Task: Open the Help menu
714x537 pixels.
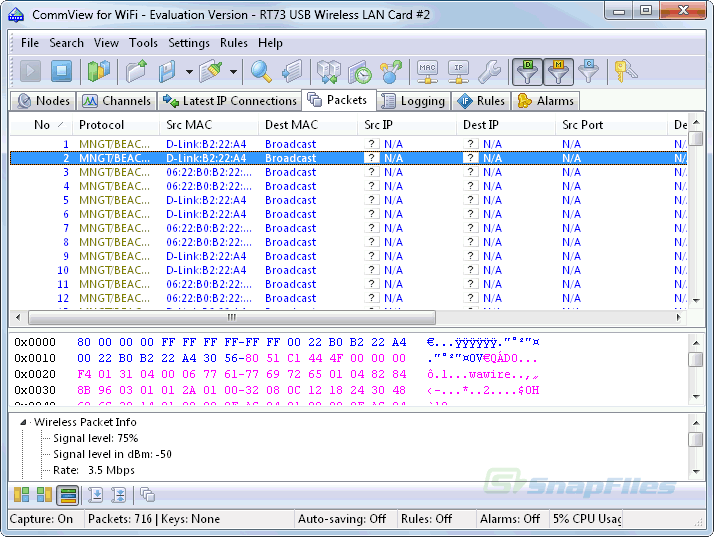Action: coord(270,43)
